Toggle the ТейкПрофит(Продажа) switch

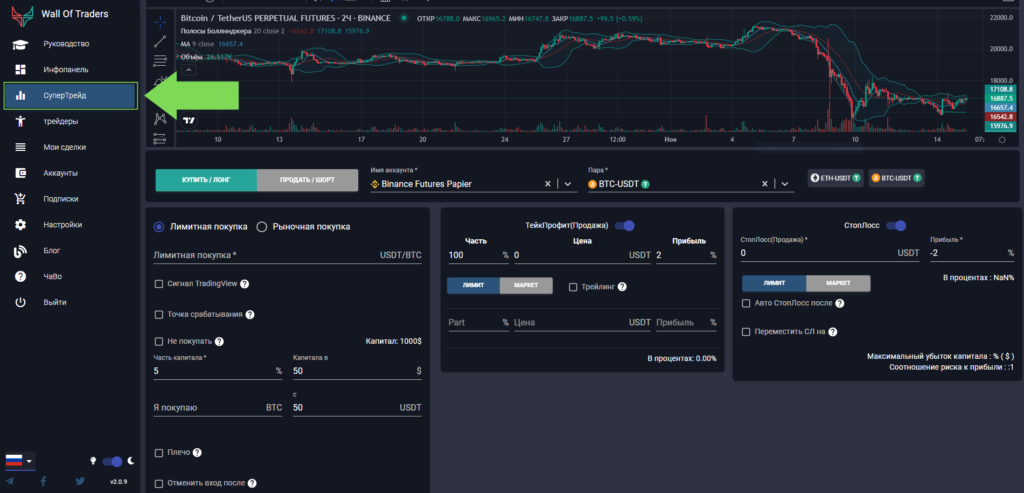click(624, 226)
